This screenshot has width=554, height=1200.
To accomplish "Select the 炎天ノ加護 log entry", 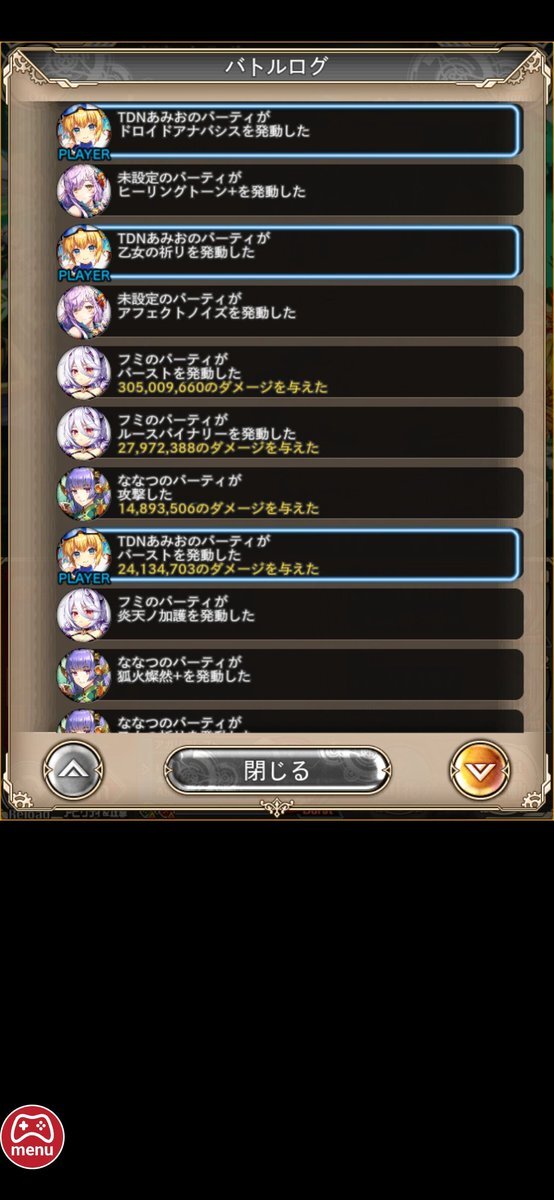I will point(290,614).
